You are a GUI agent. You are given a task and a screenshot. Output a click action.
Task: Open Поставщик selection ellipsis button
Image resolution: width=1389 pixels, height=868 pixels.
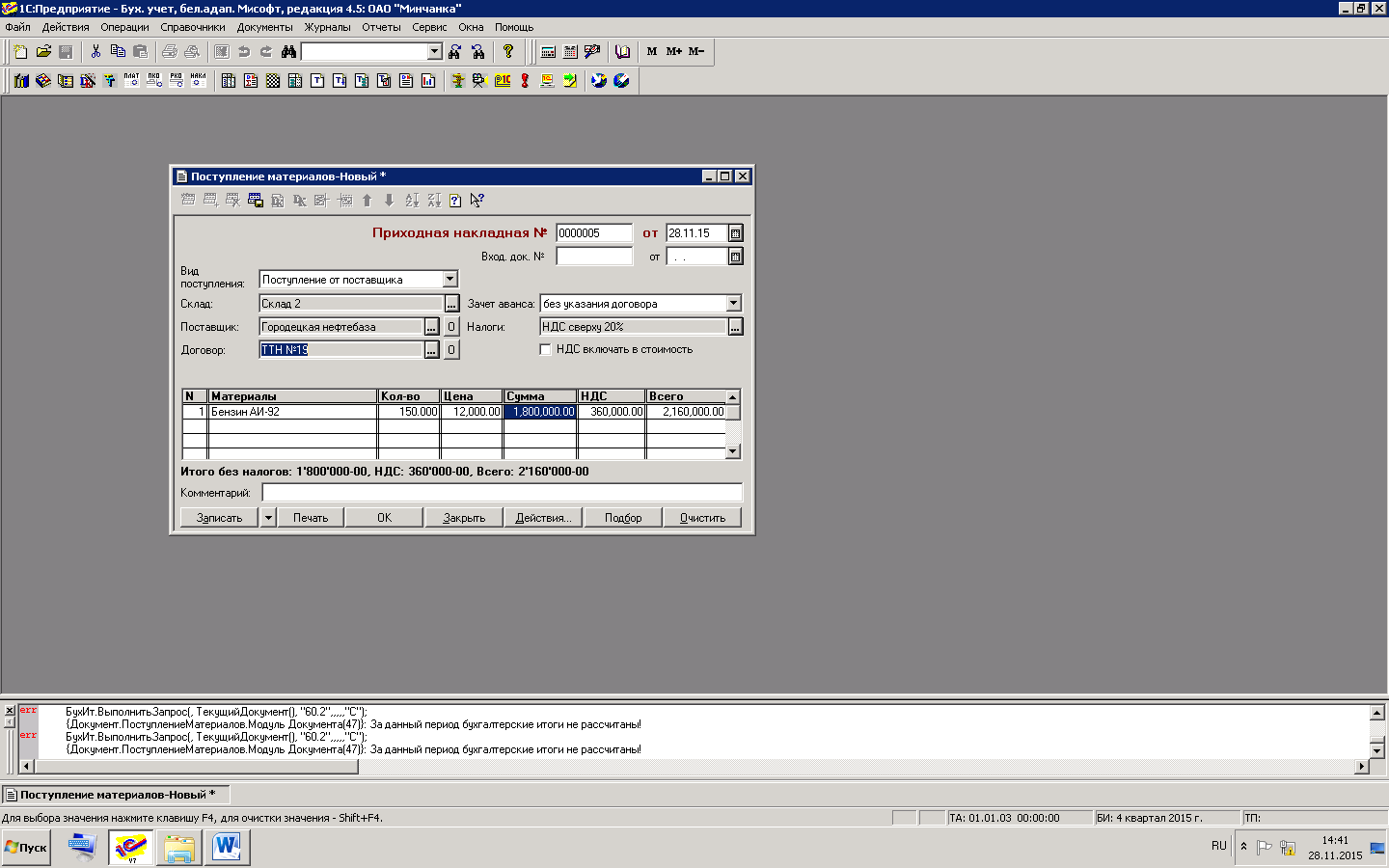click(x=432, y=327)
